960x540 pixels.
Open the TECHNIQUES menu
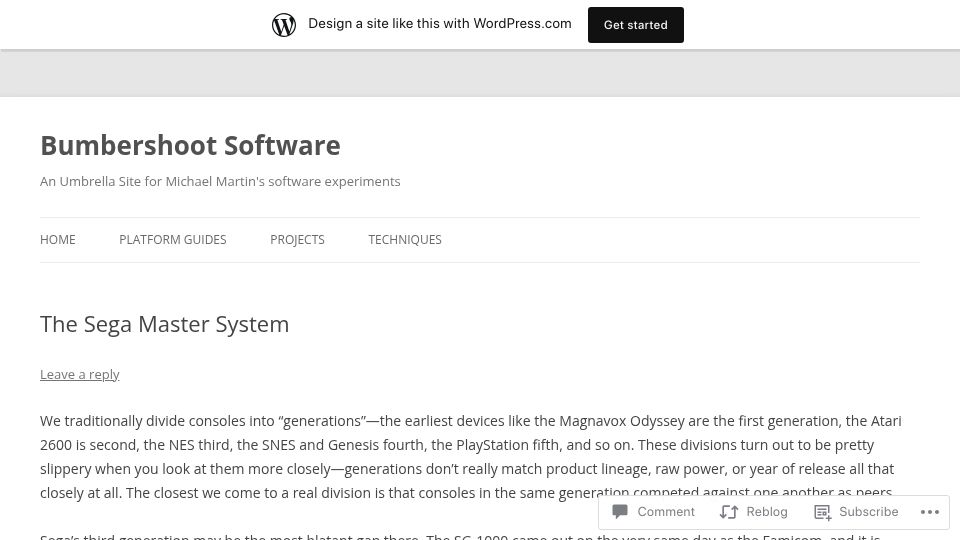pos(405,239)
